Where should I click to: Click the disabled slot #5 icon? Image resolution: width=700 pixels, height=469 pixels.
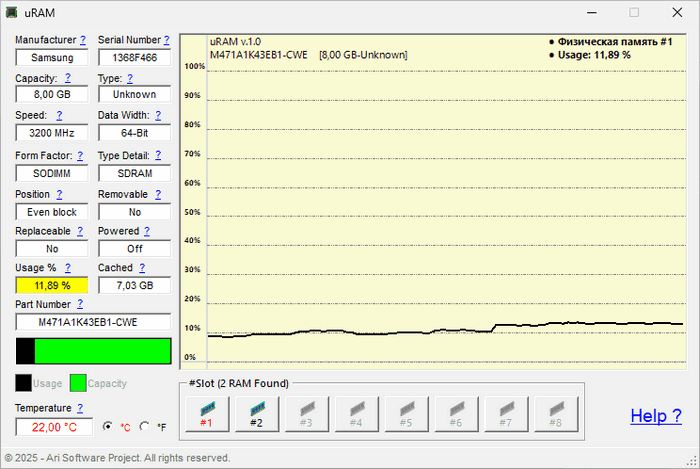click(406, 414)
